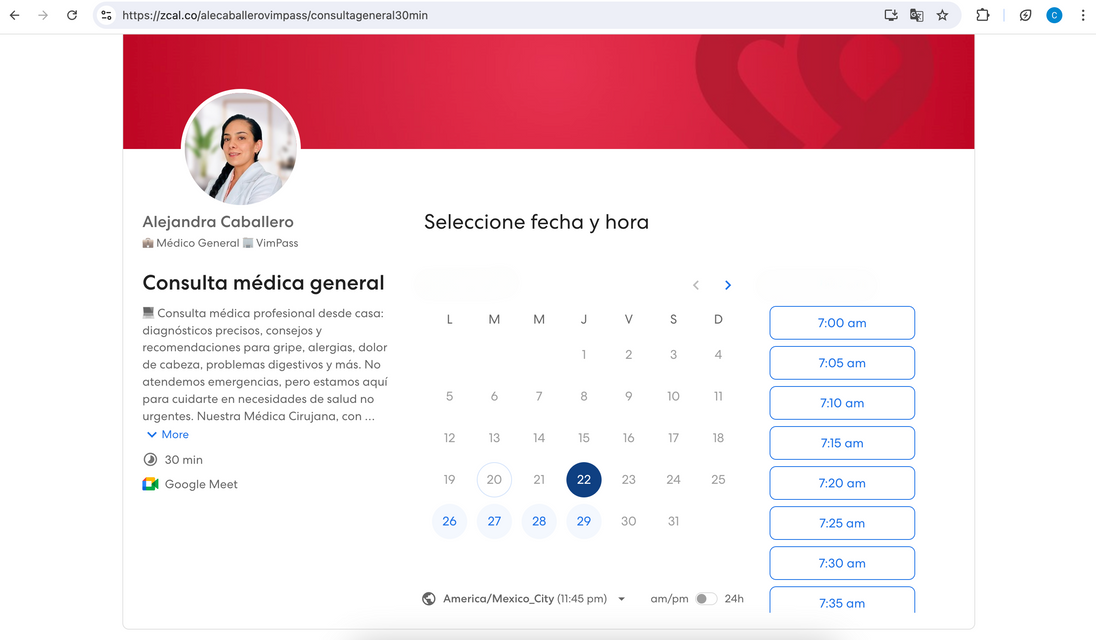Viewport: 1096px width, 640px height.
Task: Click the 'Google Meet' location text
Action: point(201,484)
